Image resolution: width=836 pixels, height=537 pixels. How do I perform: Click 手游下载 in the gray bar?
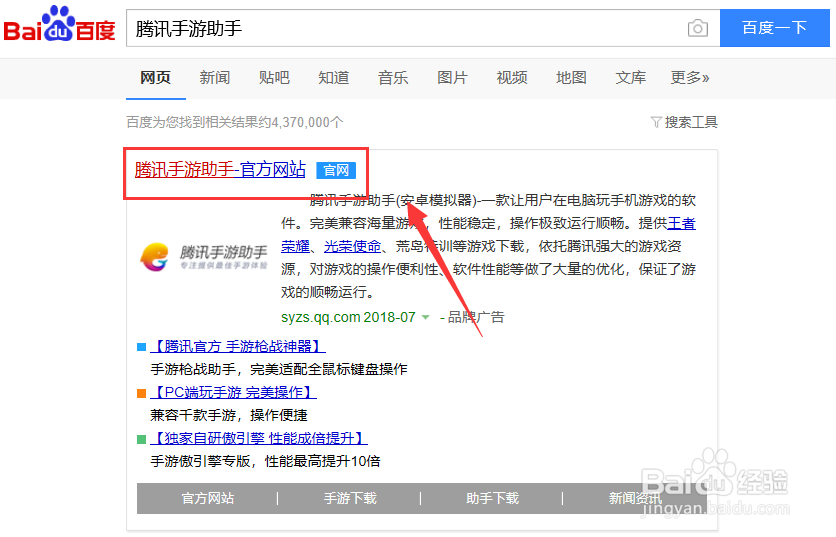click(350, 499)
